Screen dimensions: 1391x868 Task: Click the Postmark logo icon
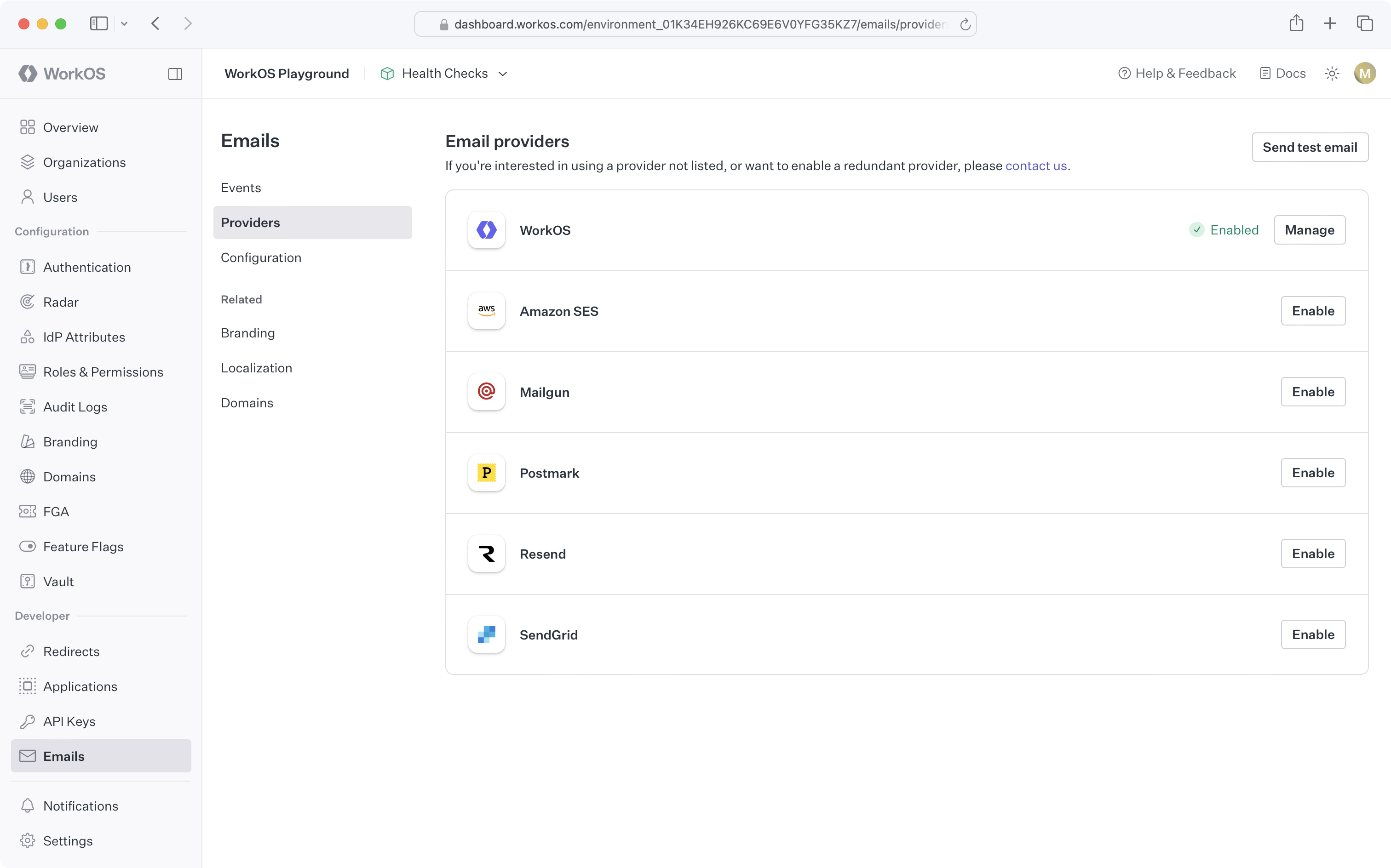point(486,473)
